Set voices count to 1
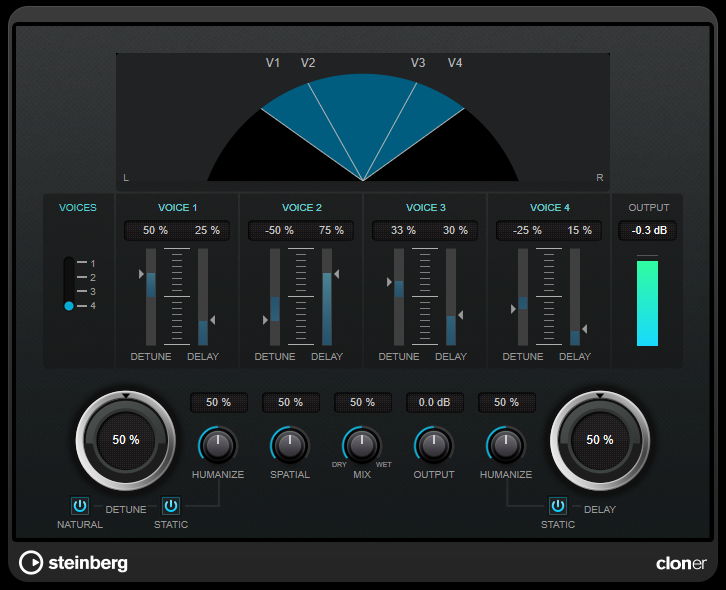Screen dimensions: 726x590 87,263
